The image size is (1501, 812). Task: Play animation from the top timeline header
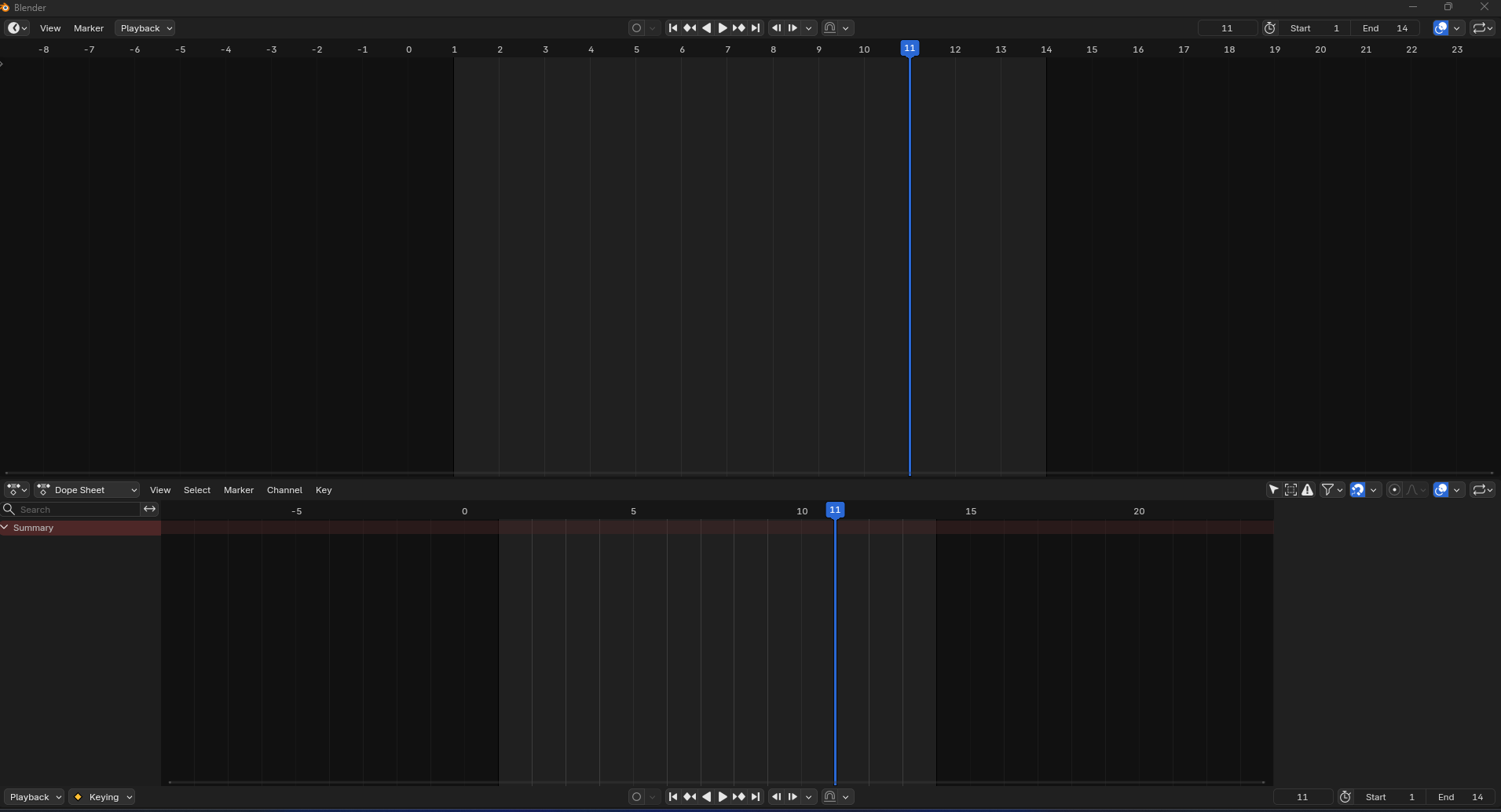[723, 28]
